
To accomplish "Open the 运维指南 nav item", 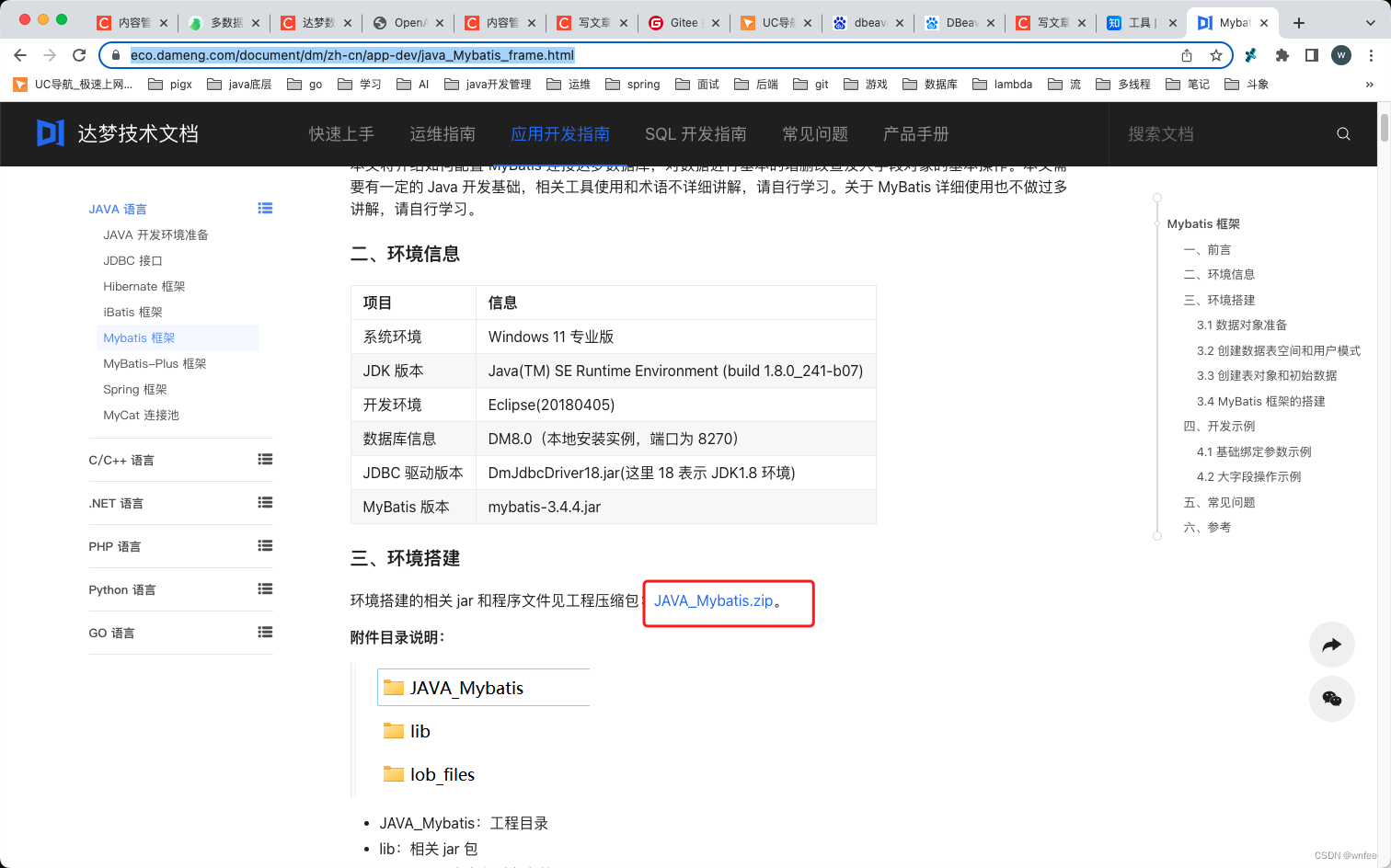I will point(443,134).
